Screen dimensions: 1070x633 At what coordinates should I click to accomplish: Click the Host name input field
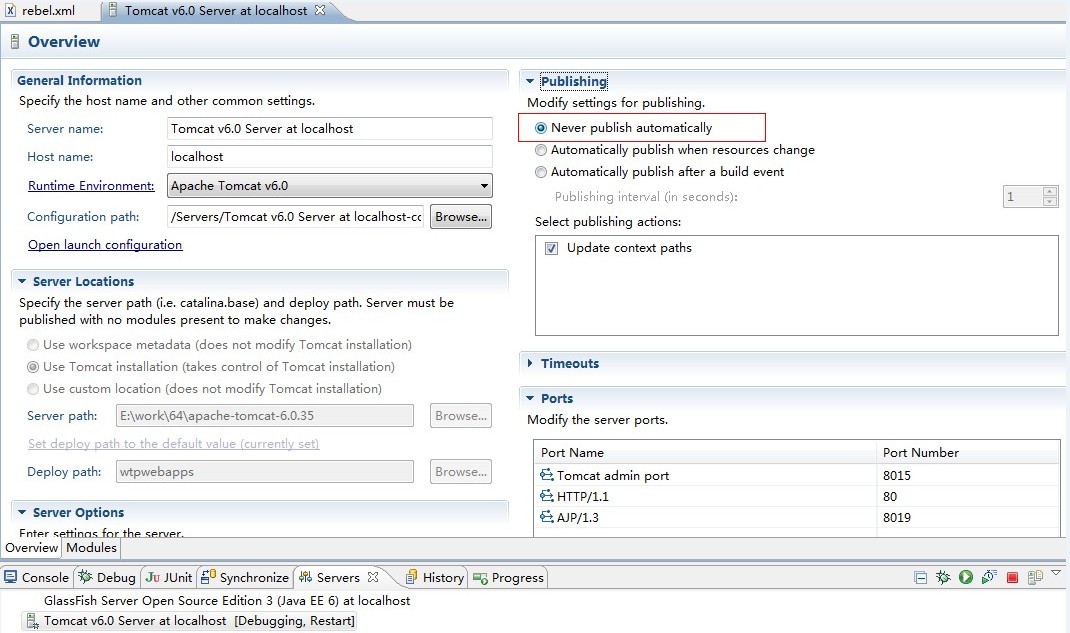[330, 156]
